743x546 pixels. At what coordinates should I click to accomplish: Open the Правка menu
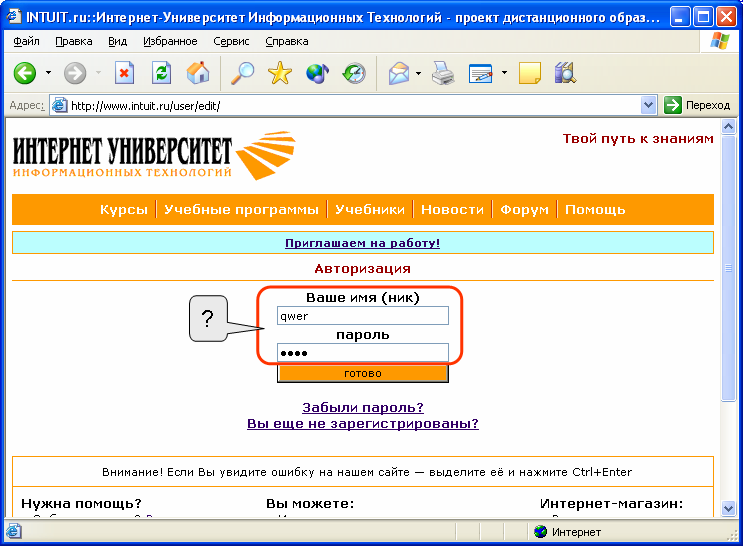point(73,41)
